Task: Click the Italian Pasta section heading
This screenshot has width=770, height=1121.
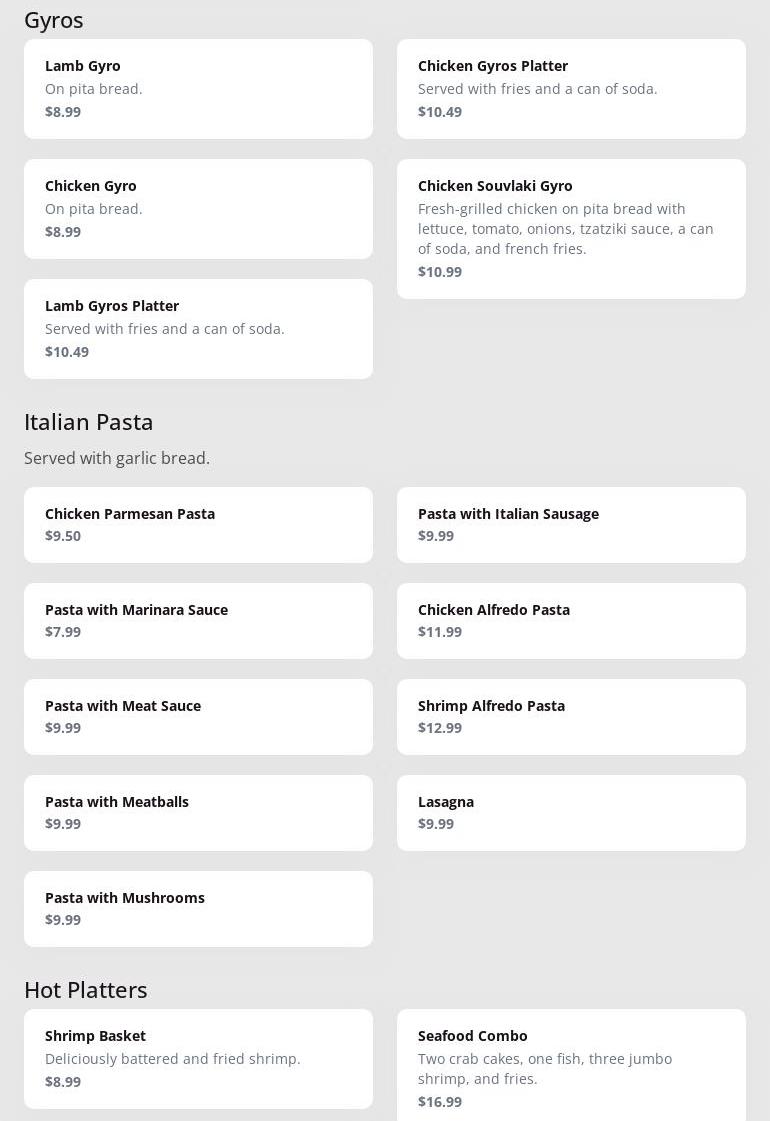Action: [x=89, y=422]
